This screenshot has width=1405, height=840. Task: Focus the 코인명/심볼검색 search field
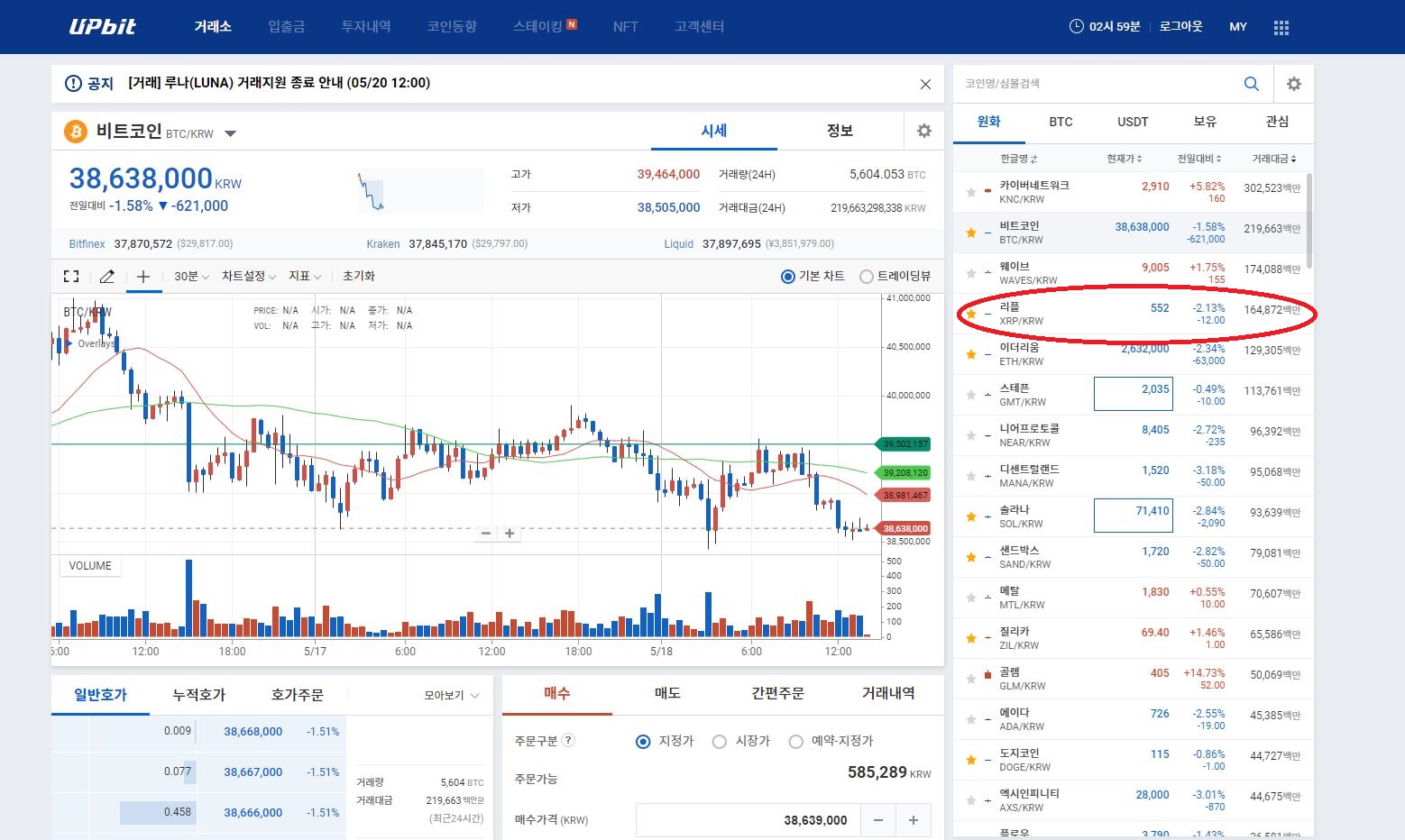[x=1096, y=84]
